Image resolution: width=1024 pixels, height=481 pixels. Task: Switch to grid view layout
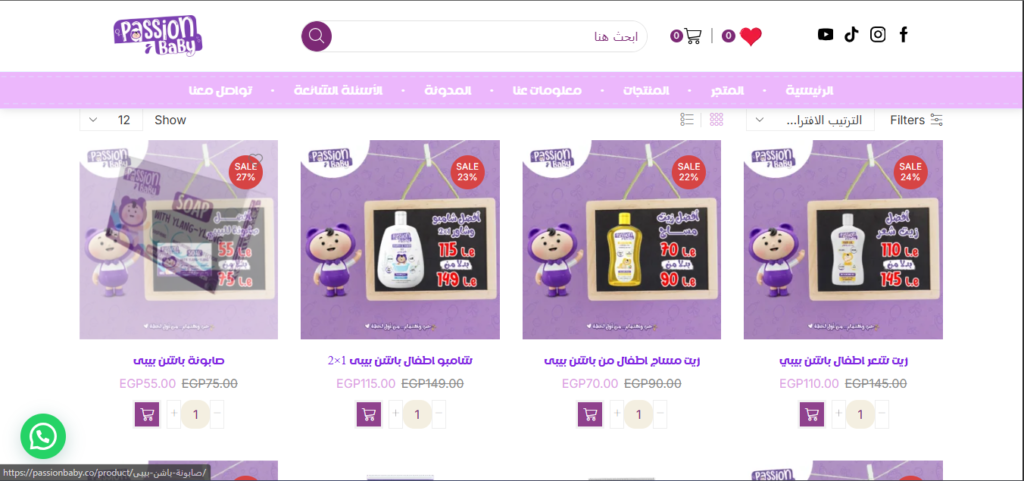coord(716,119)
